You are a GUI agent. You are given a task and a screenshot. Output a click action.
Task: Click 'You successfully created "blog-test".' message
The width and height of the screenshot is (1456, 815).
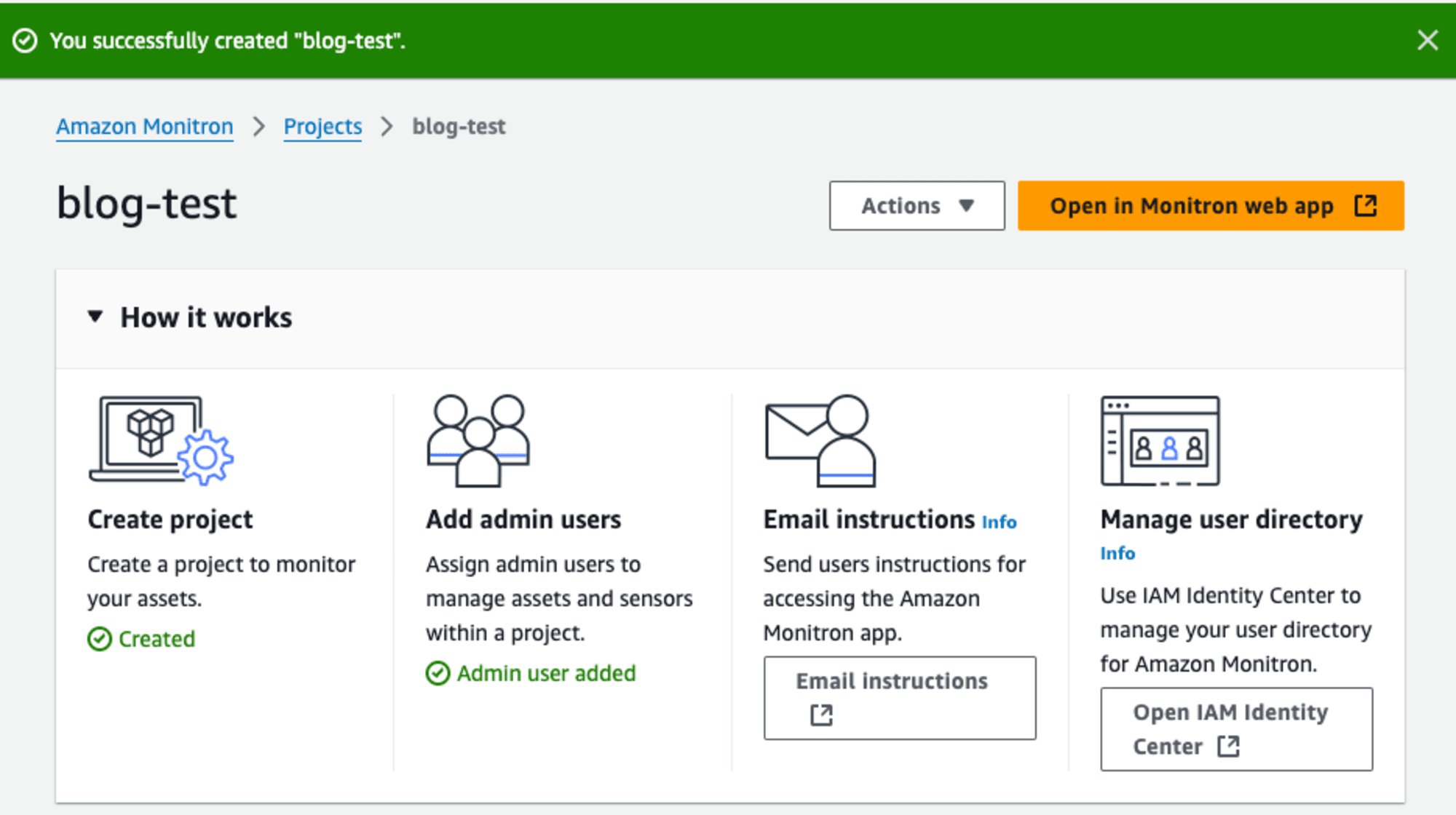point(228,41)
